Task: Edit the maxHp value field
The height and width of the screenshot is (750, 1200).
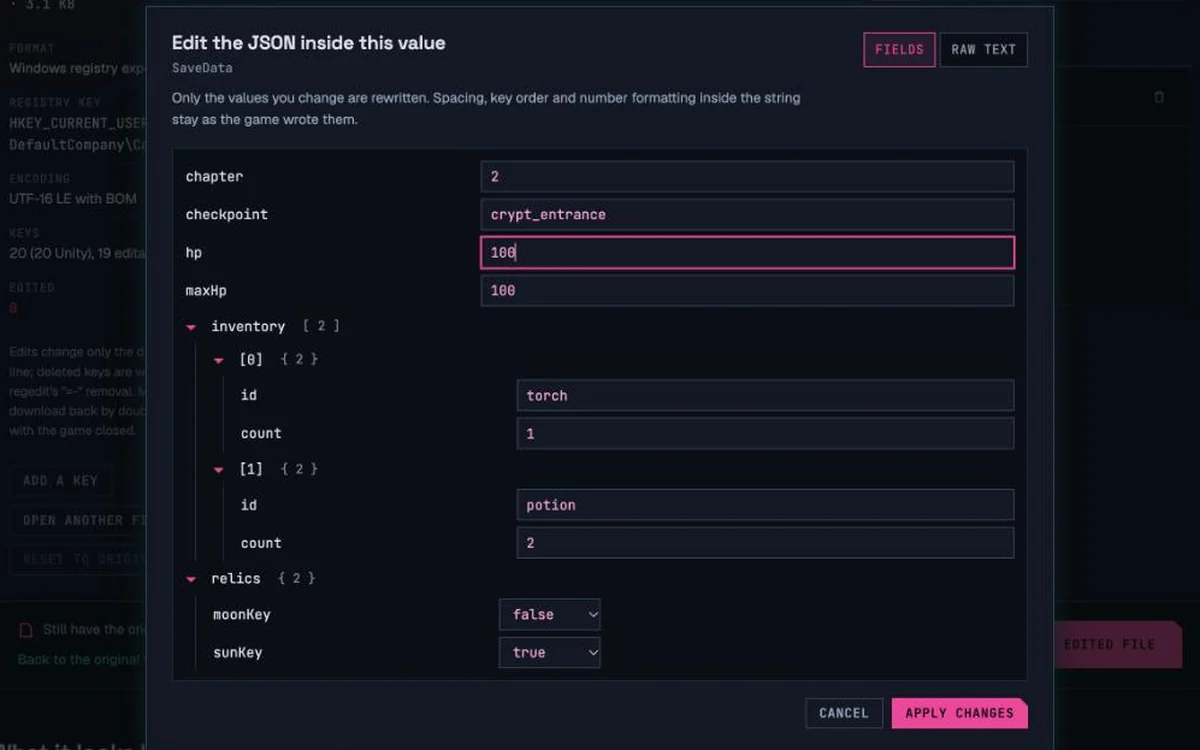Action: (x=747, y=291)
